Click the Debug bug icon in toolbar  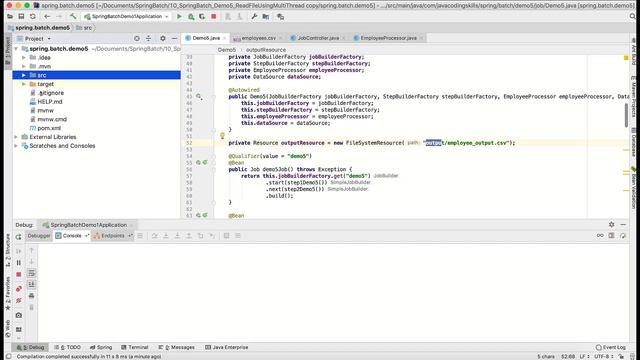[191, 16]
